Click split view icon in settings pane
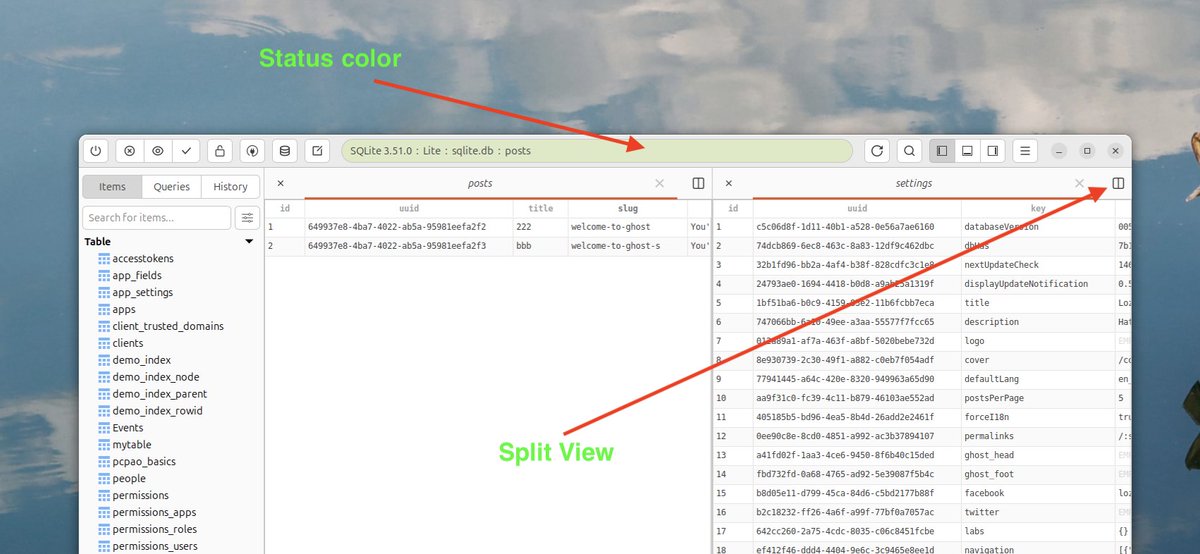This screenshot has height=554, width=1200. click(1118, 183)
